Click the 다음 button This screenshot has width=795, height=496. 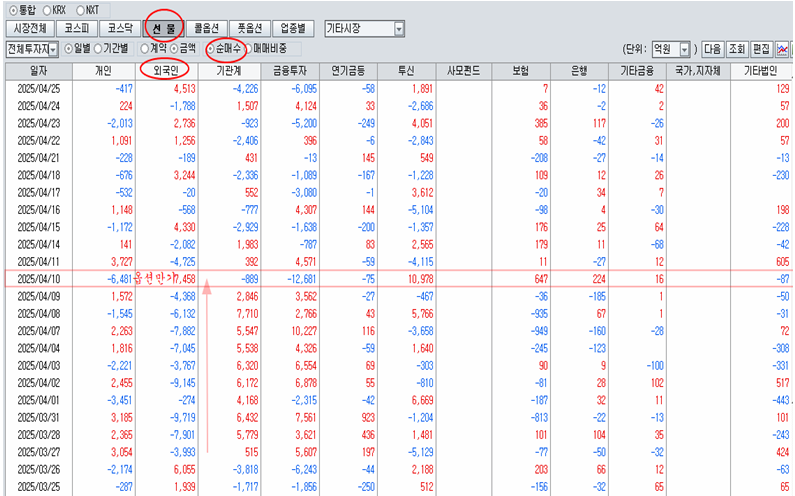click(711, 48)
